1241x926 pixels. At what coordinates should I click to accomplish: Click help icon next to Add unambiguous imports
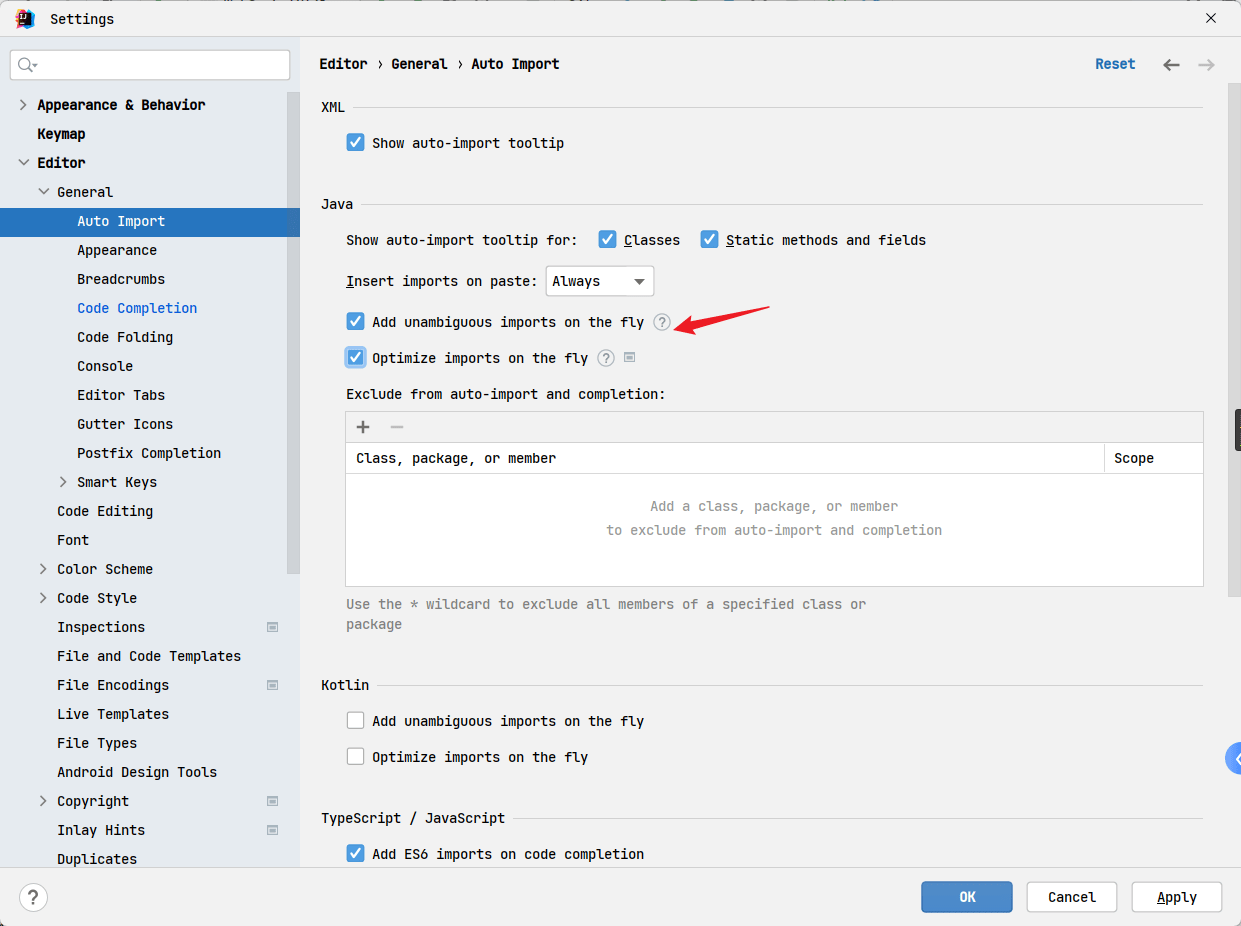pyautogui.click(x=662, y=322)
